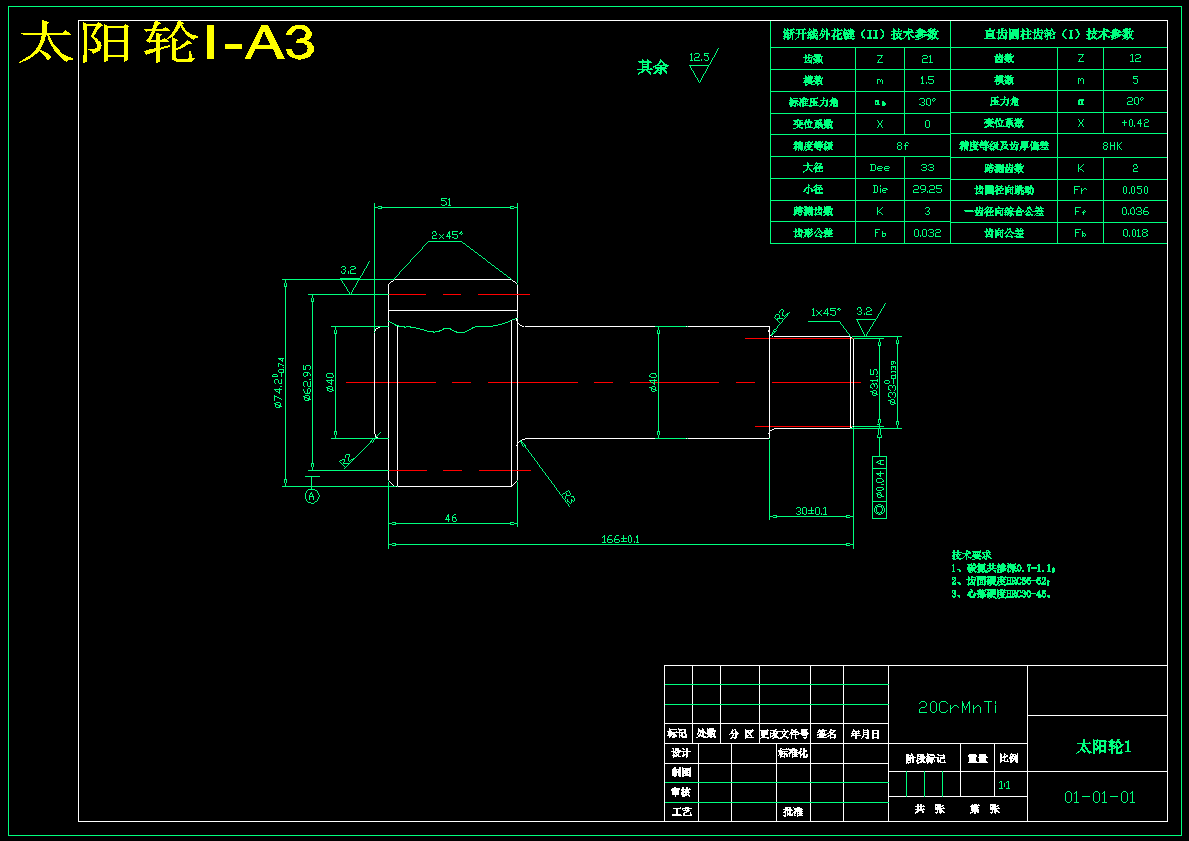Click the 2×45° chamfer callout
Viewport: 1189px width, 841px height.
tap(447, 235)
